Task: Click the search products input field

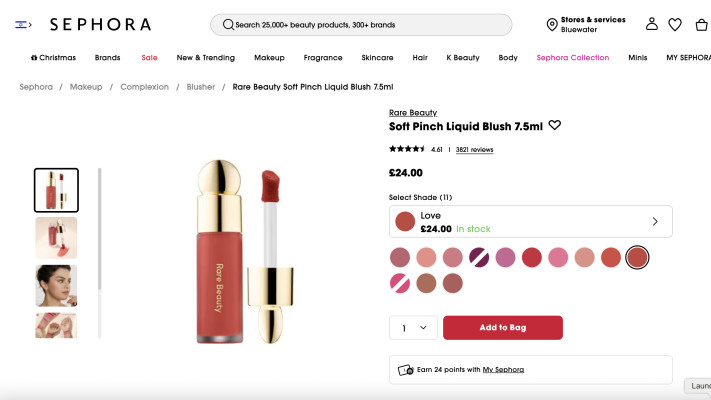Action: (370, 24)
